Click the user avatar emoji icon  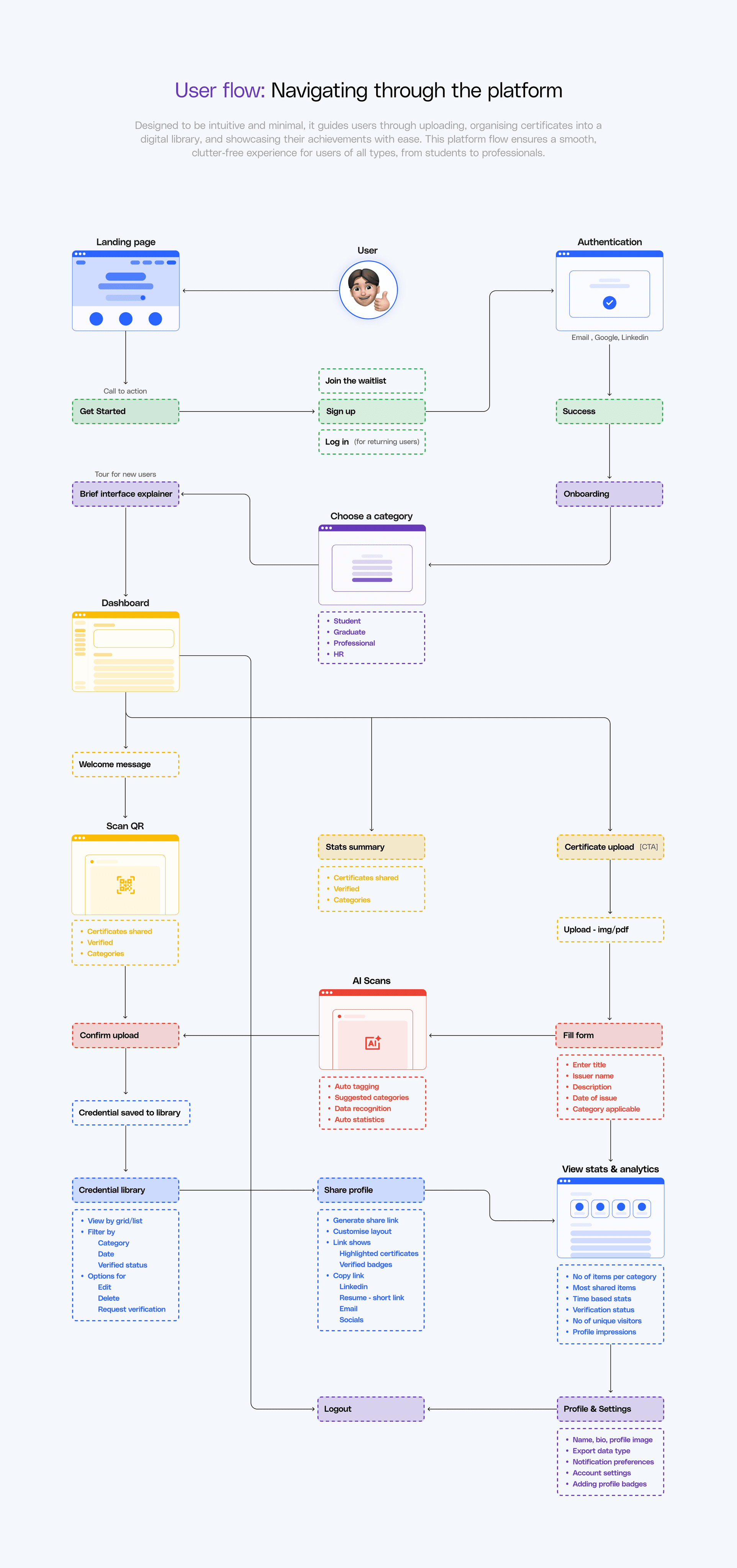point(368,290)
